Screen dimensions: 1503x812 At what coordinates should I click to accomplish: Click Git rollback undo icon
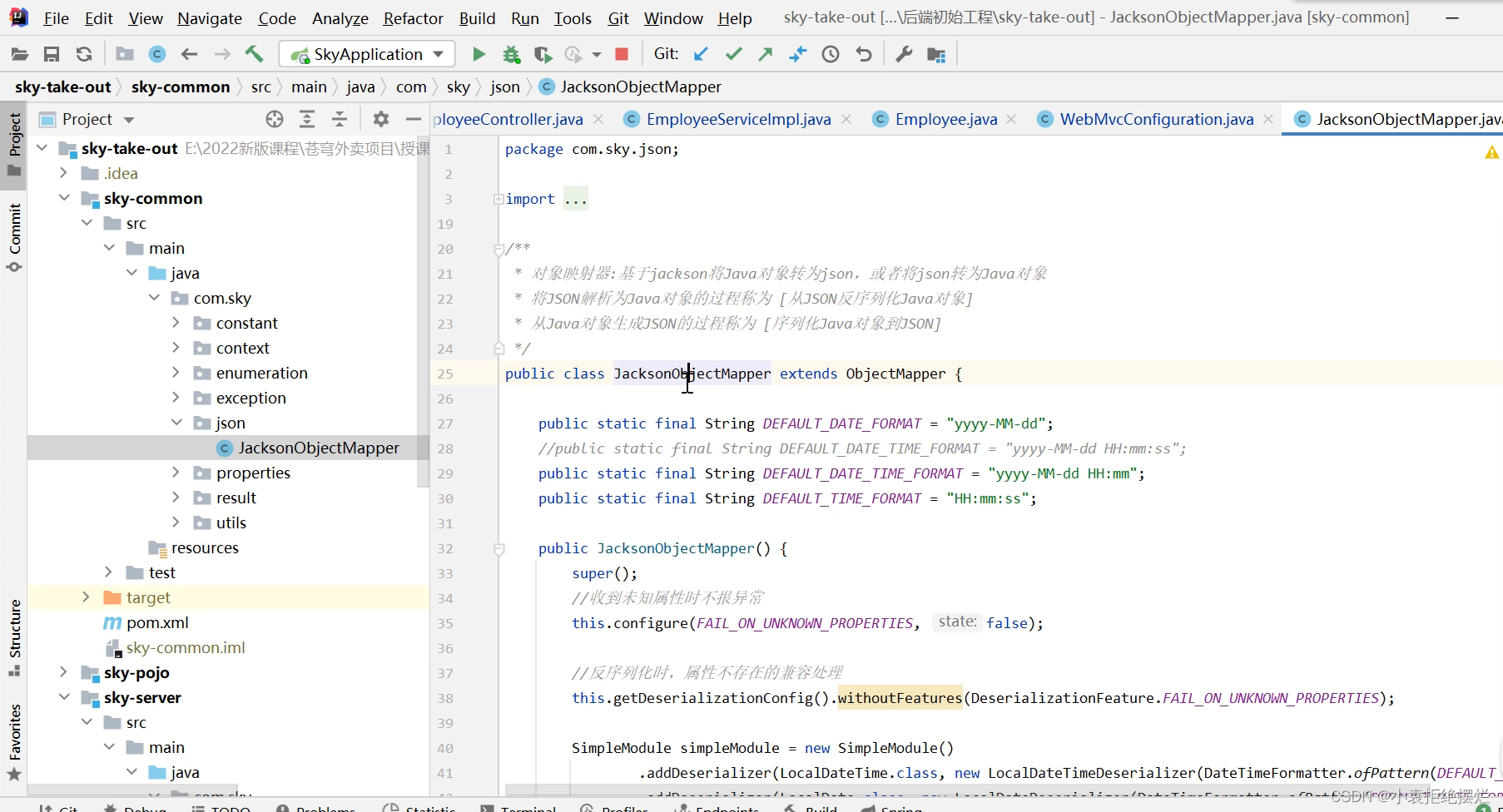(864, 54)
